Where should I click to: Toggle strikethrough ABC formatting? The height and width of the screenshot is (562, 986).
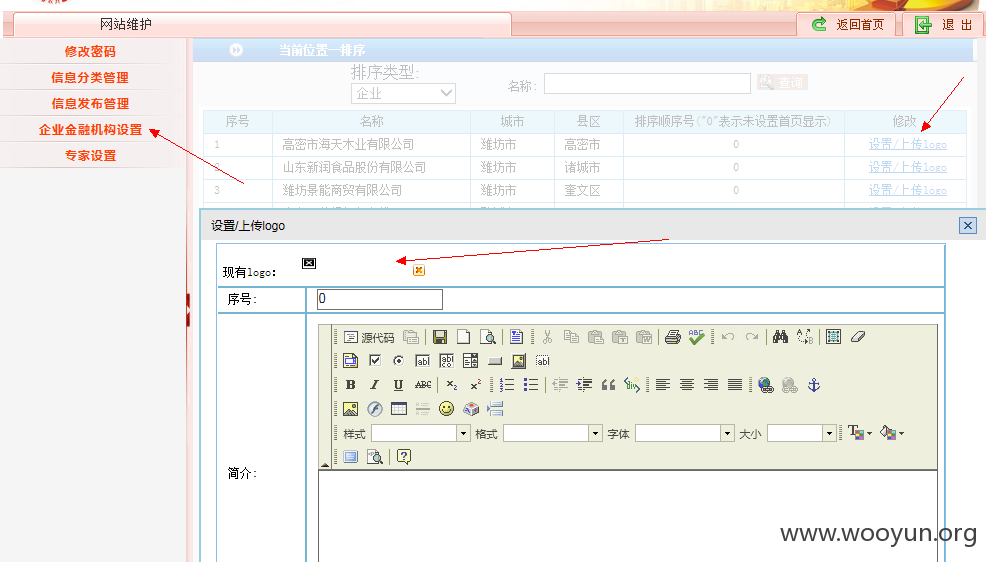click(x=423, y=385)
